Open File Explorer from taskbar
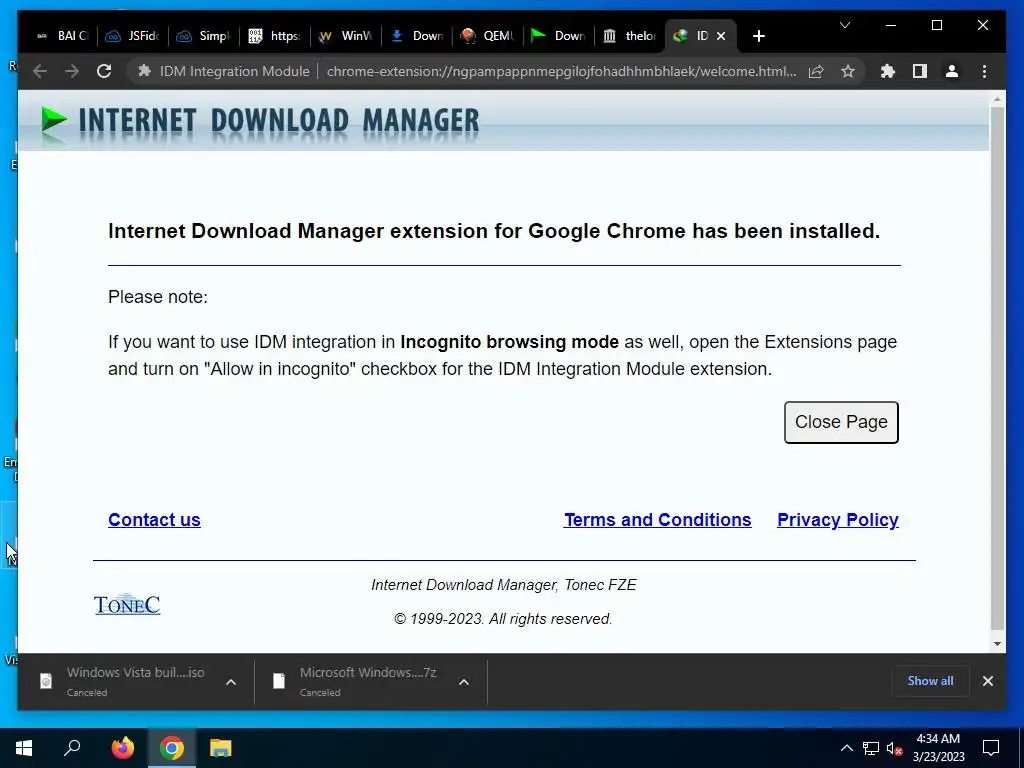The width and height of the screenshot is (1024, 768). tap(221, 748)
